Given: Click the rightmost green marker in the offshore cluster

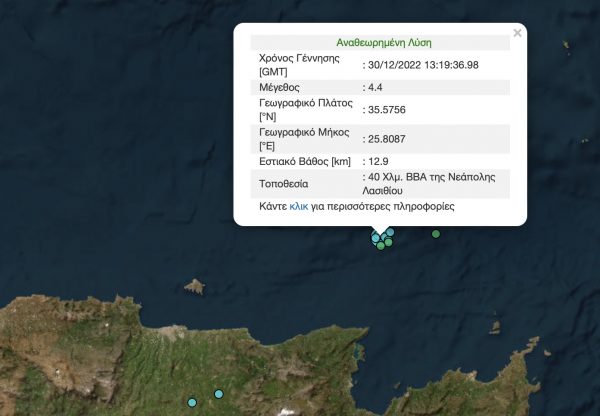Looking at the screenshot, I should [388, 241].
